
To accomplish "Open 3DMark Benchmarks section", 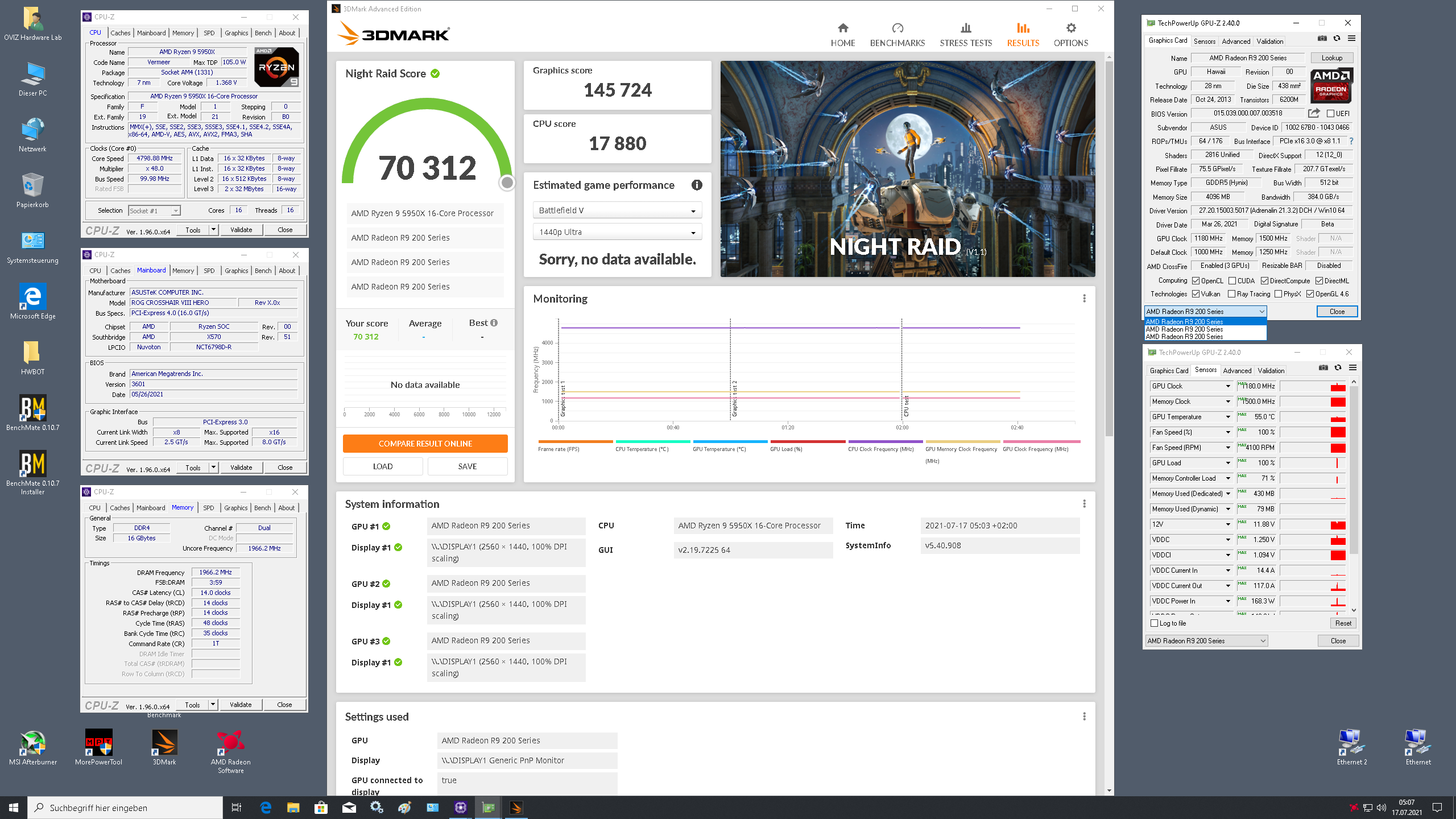I will click(x=897, y=35).
